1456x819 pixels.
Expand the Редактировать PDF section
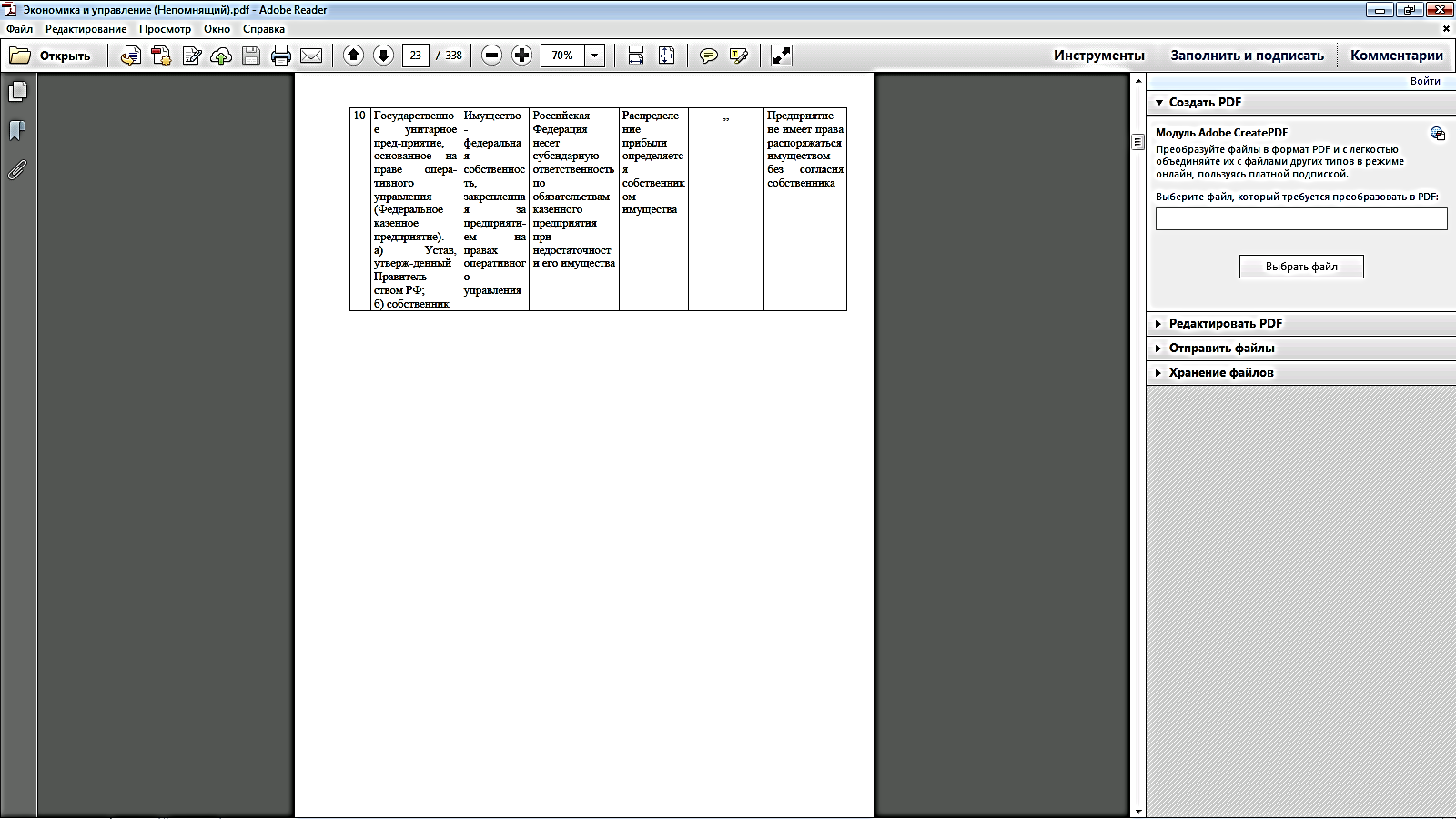pyautogui.click(x=1300, y=324)
